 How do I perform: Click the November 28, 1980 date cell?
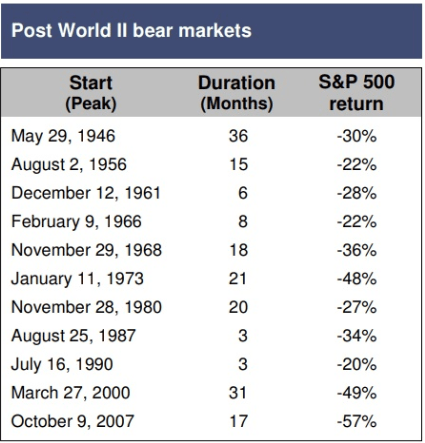click(x=87, y=307)
